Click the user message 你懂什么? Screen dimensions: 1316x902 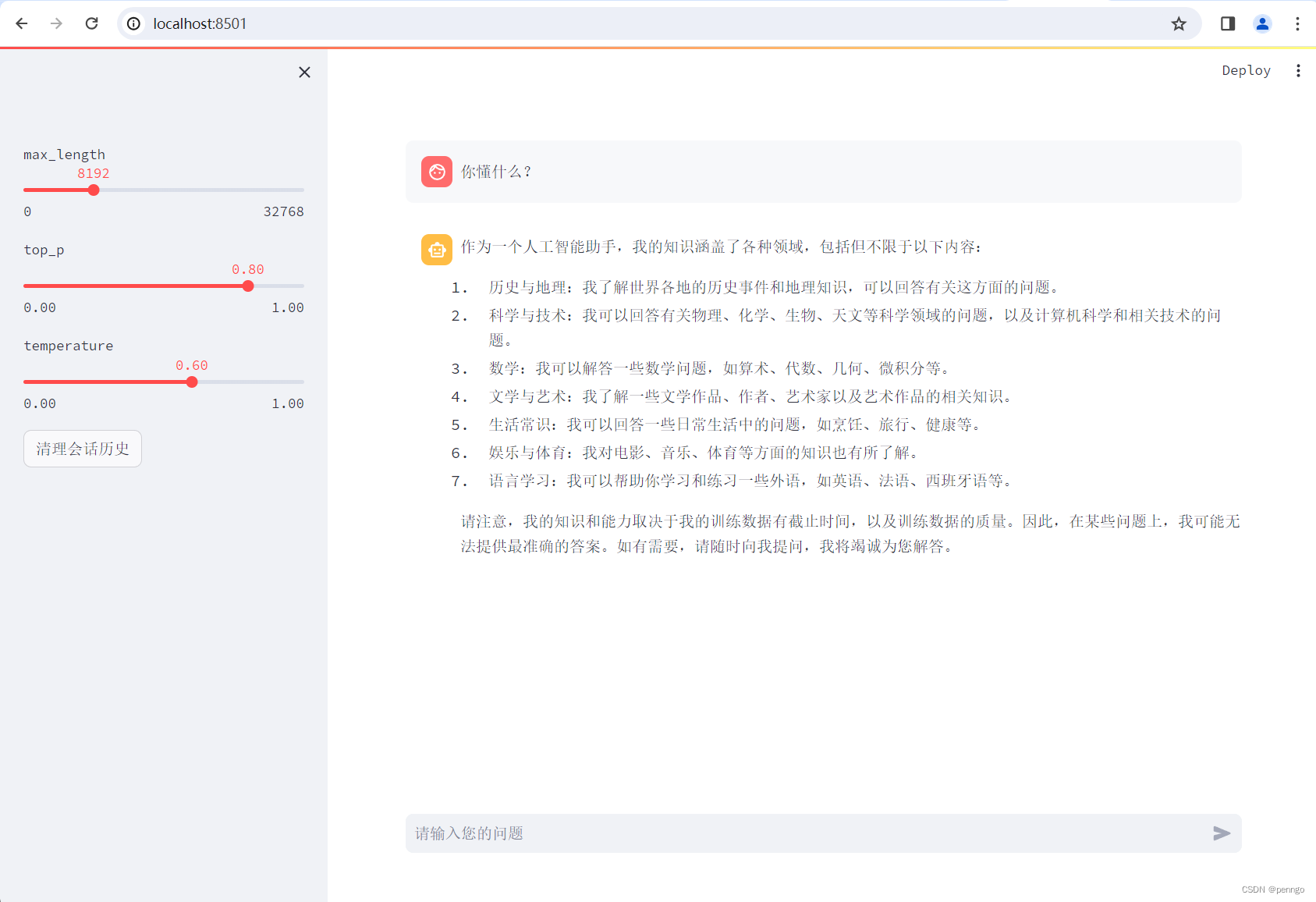click(496, 172)
